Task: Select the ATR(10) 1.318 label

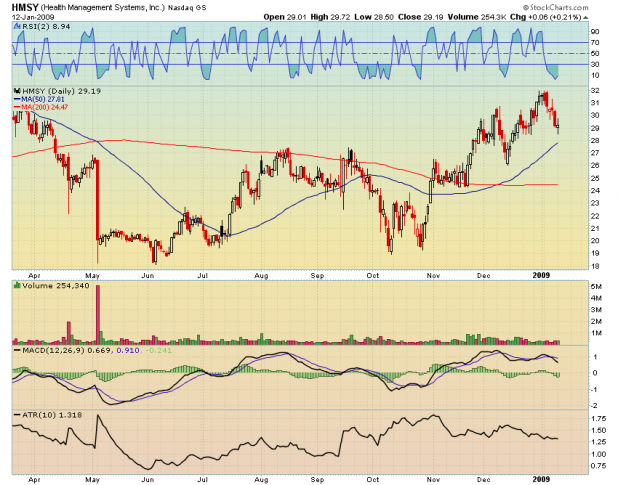Action: coord(52,415)
